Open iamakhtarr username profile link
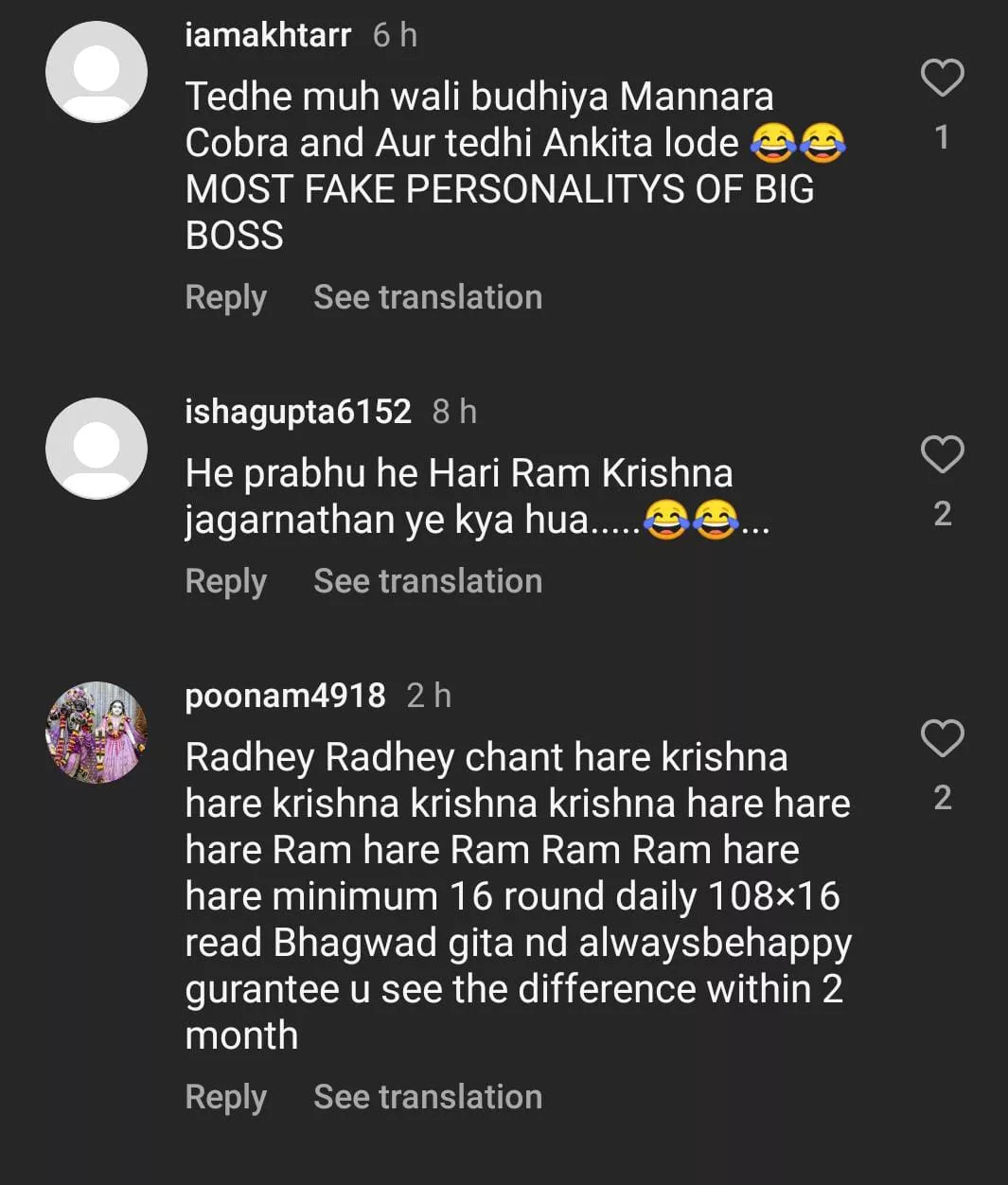 coord(268,35)
